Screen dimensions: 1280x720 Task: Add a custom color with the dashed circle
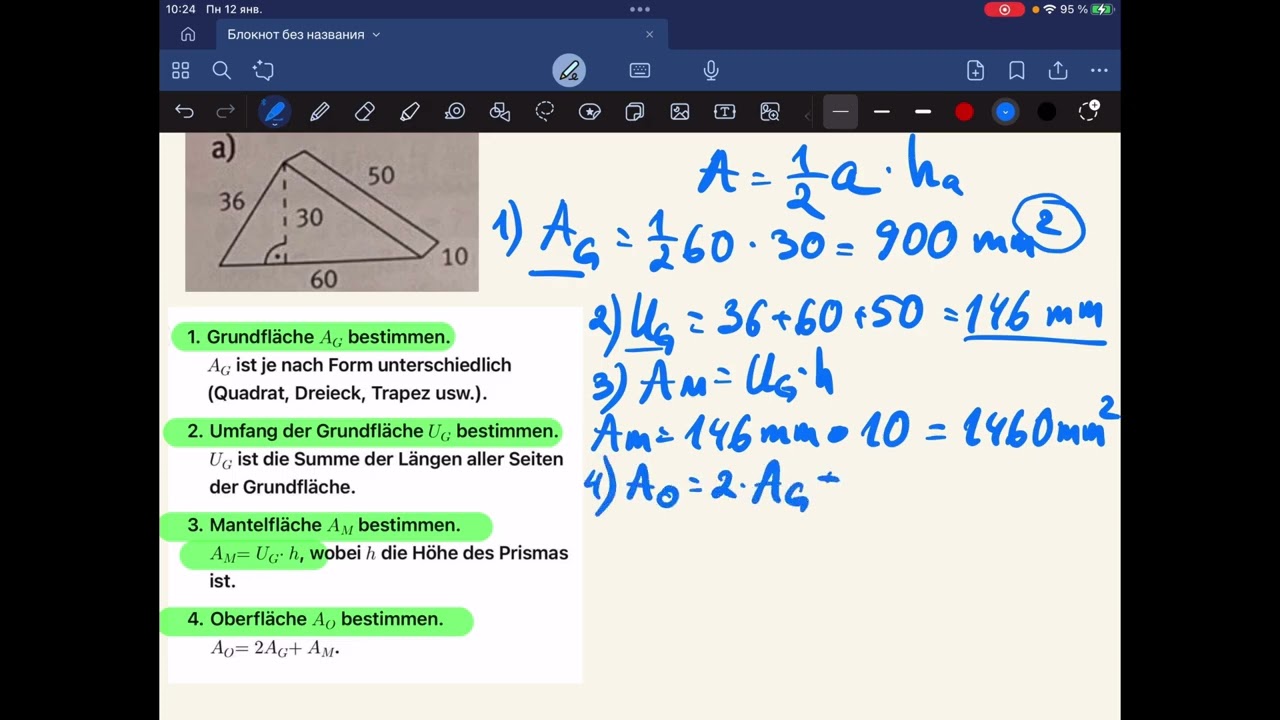click(1089, 111)
